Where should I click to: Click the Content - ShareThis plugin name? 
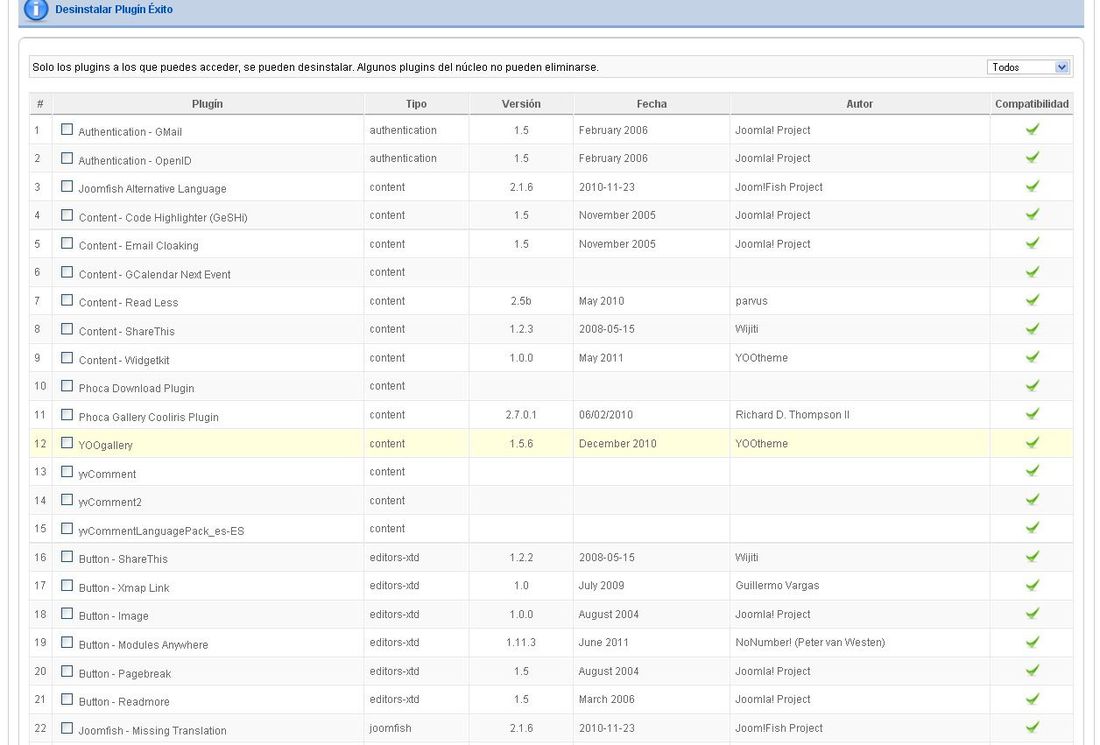pyautogui.click(x=127, y=331)
